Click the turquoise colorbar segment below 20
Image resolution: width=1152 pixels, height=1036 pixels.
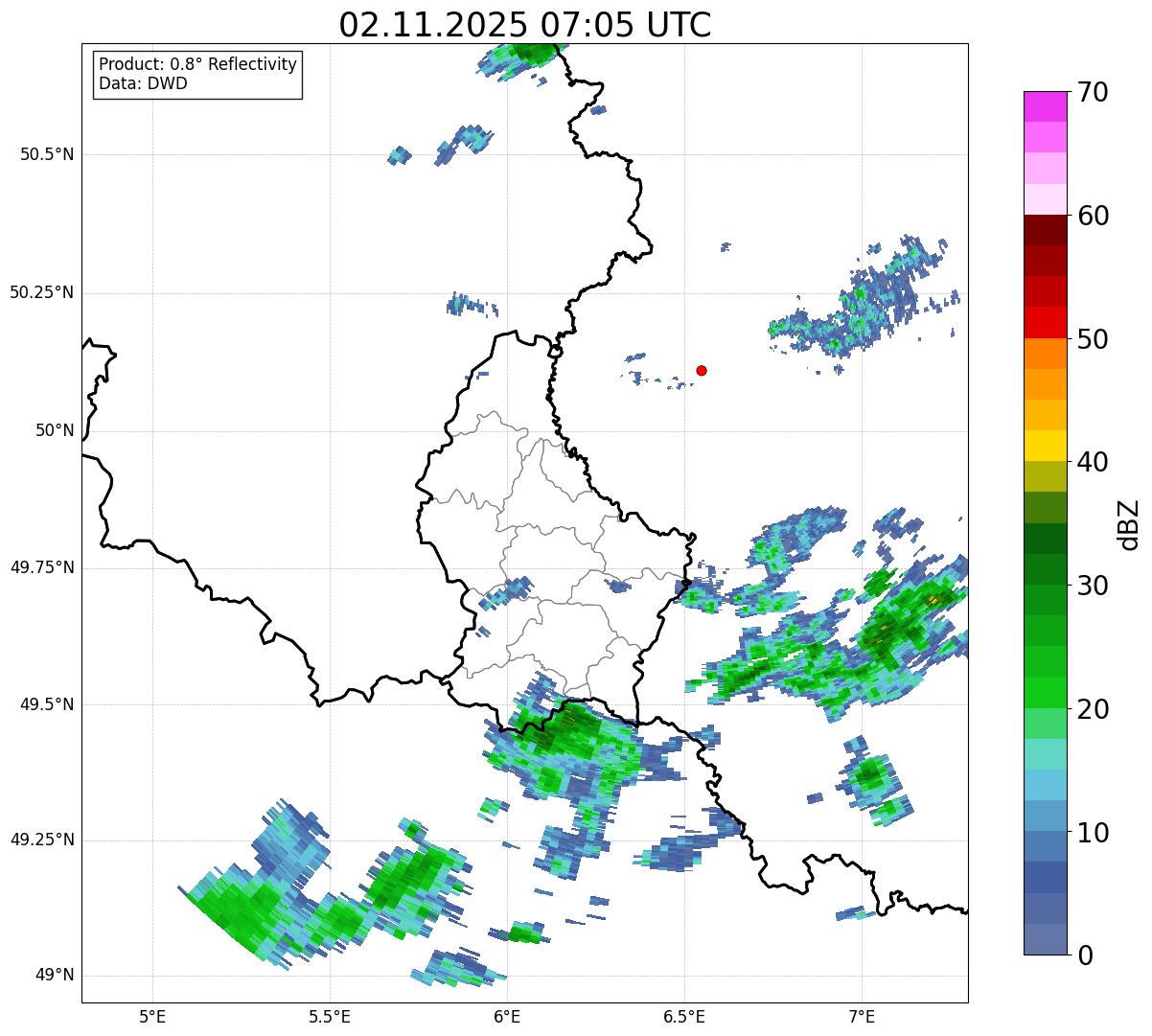1045,754
